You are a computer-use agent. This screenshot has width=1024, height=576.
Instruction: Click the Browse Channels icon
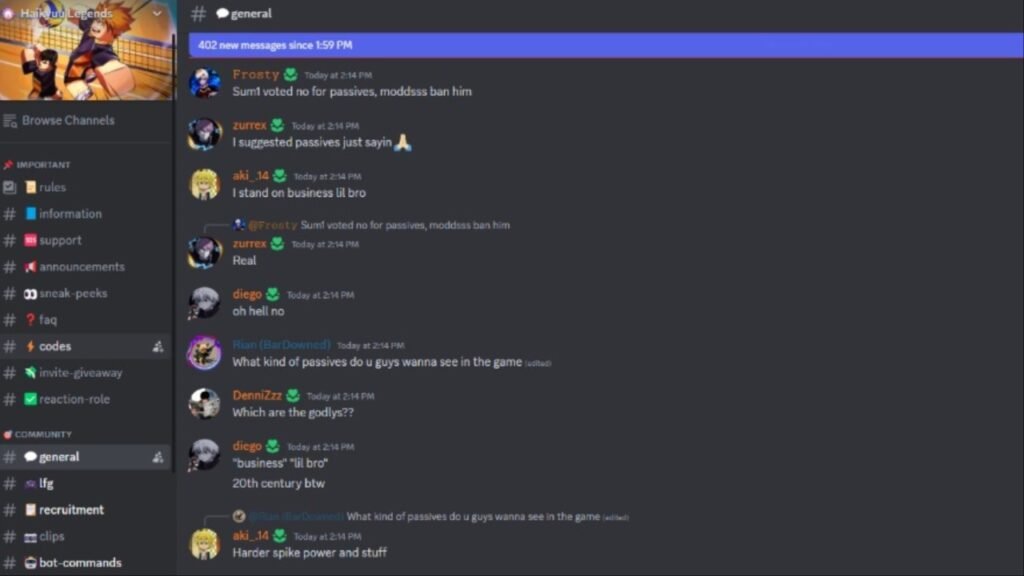click(10, 121)
